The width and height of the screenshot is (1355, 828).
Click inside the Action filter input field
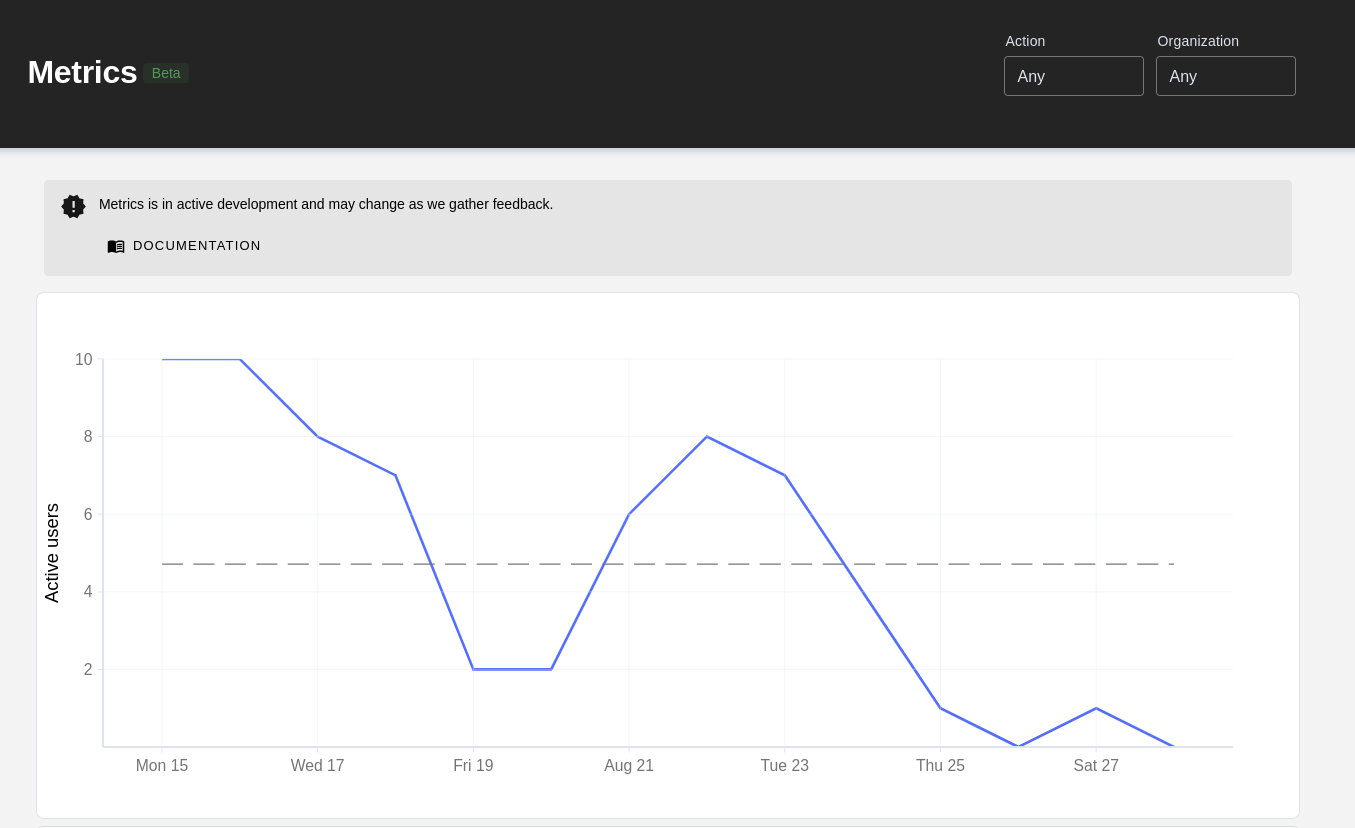1073,76
